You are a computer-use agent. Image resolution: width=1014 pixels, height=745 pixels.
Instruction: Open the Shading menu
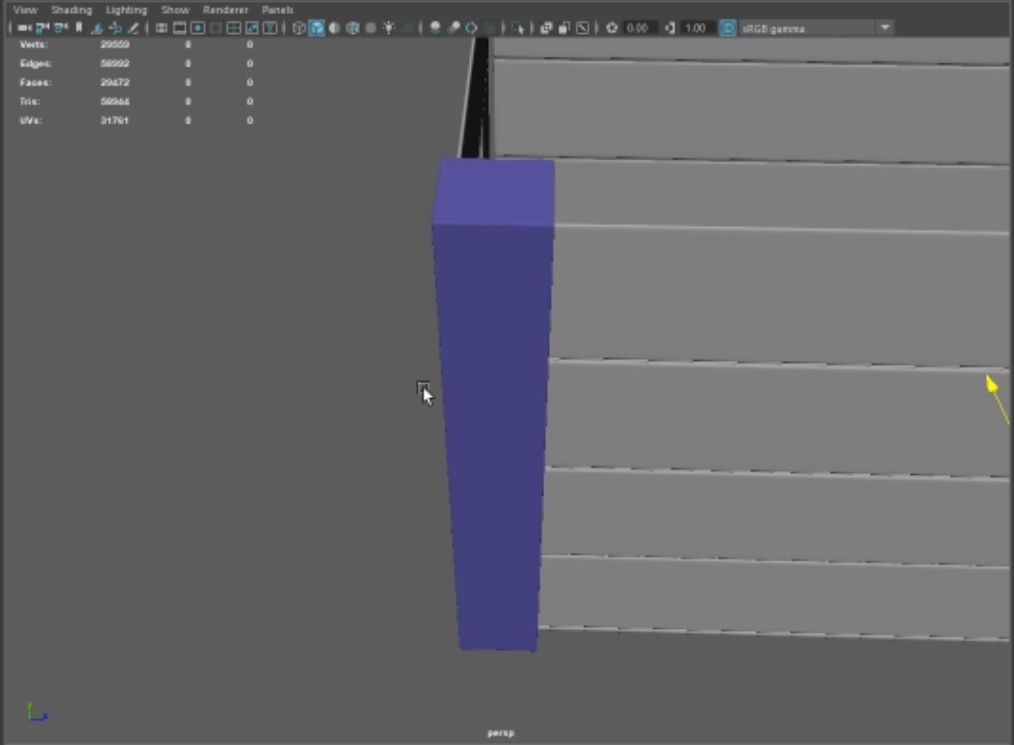(71, 10)
